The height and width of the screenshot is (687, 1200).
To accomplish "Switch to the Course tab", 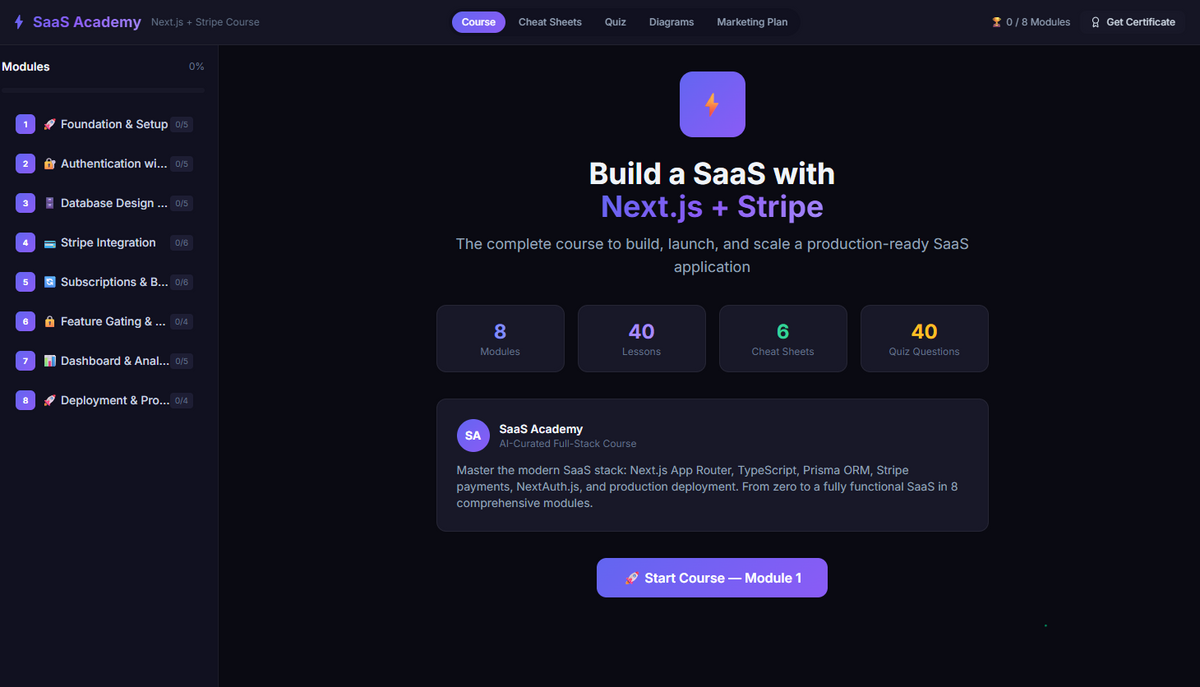I will coord(478,22).
